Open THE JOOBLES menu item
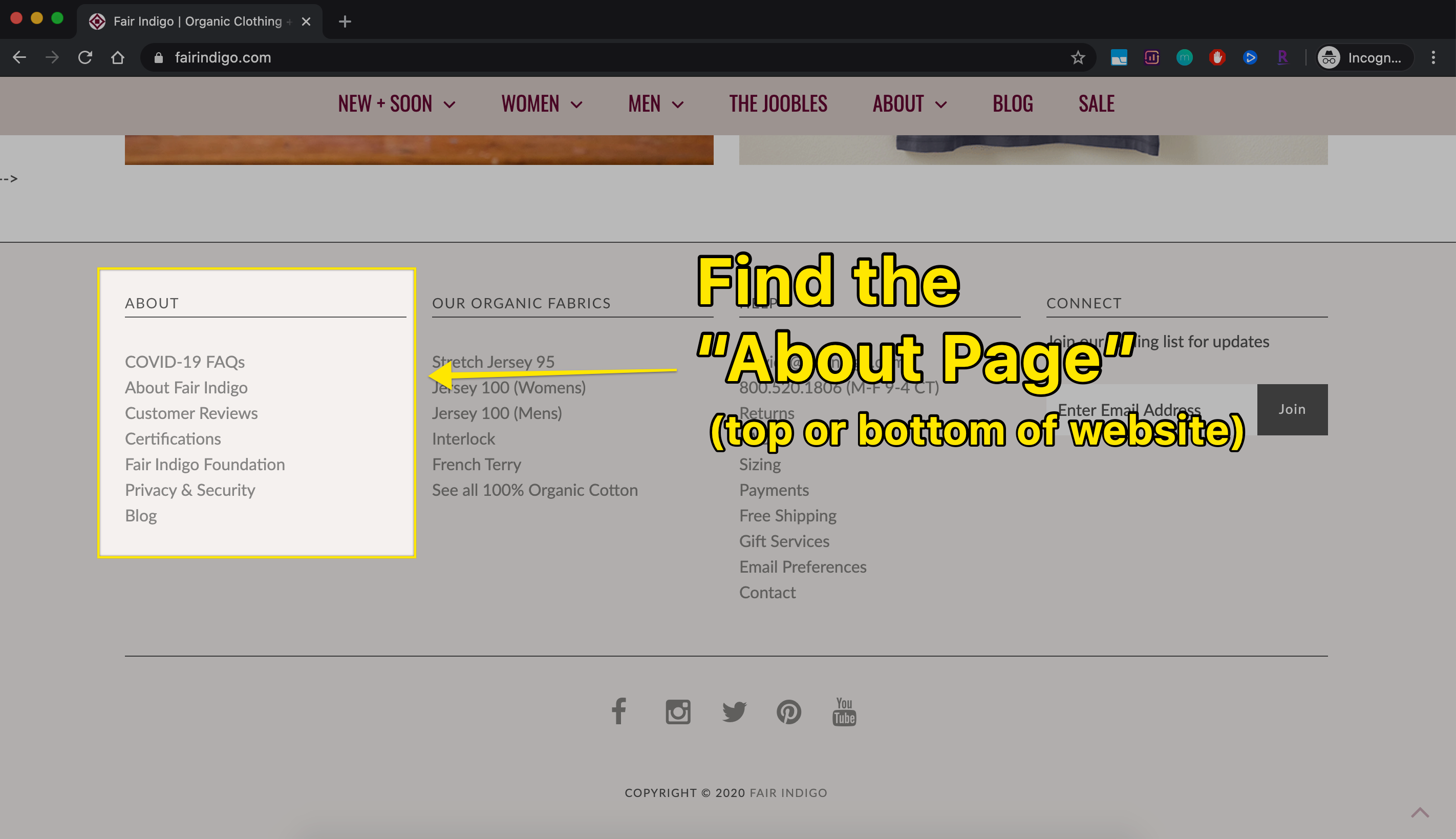Image resolution: width=1456 pixels, height=839 pixels. click(x=778, y=103)
